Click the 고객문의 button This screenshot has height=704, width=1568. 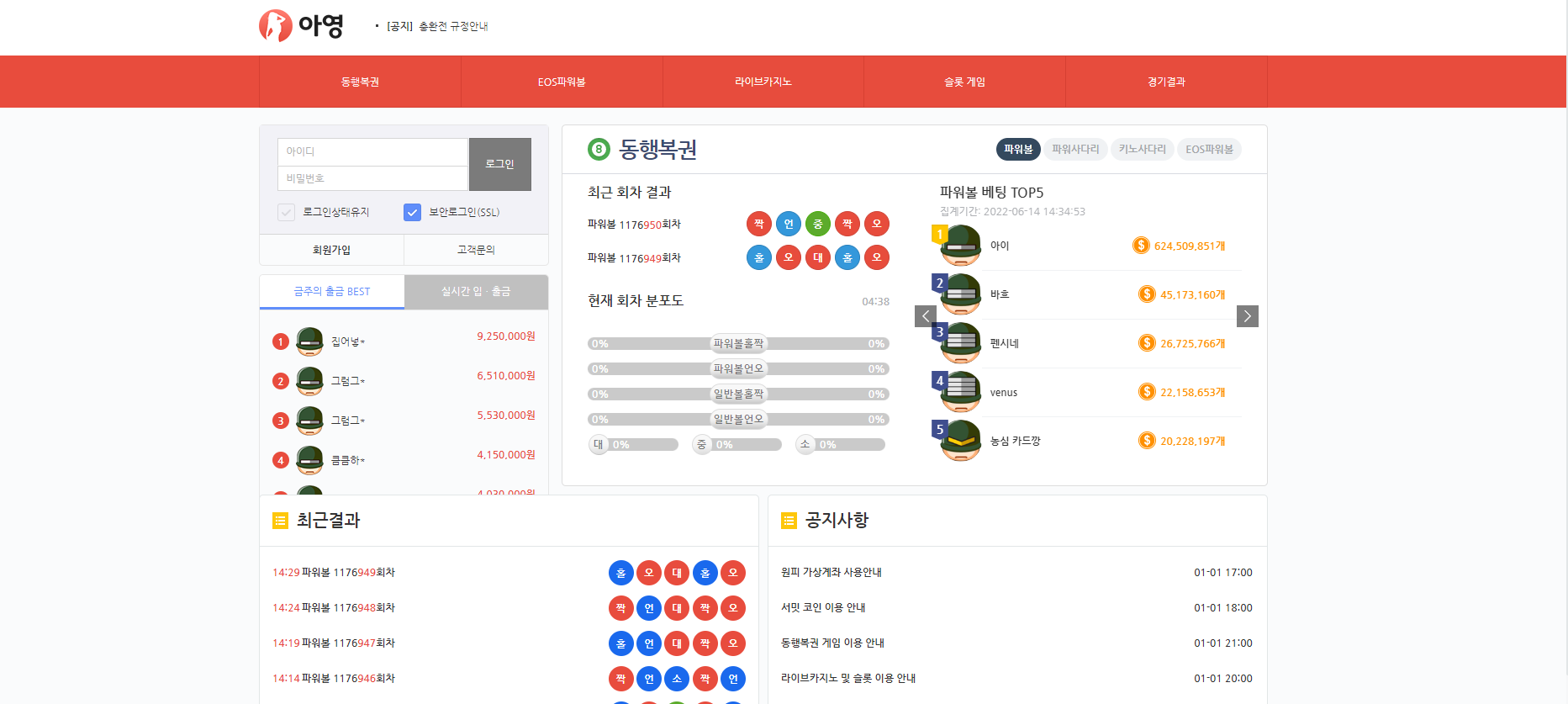[476, 250]
